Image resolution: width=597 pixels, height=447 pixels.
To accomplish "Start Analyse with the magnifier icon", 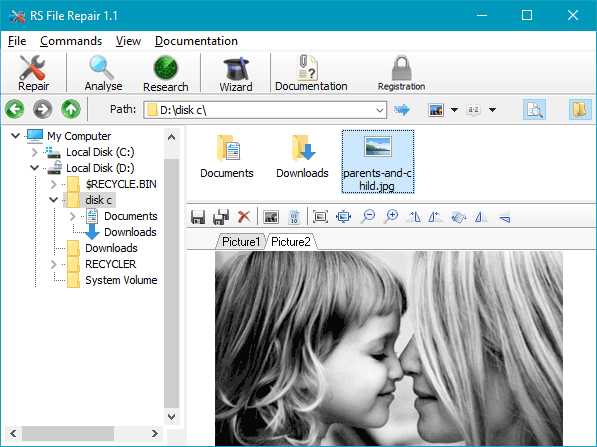I will point(103,73).
